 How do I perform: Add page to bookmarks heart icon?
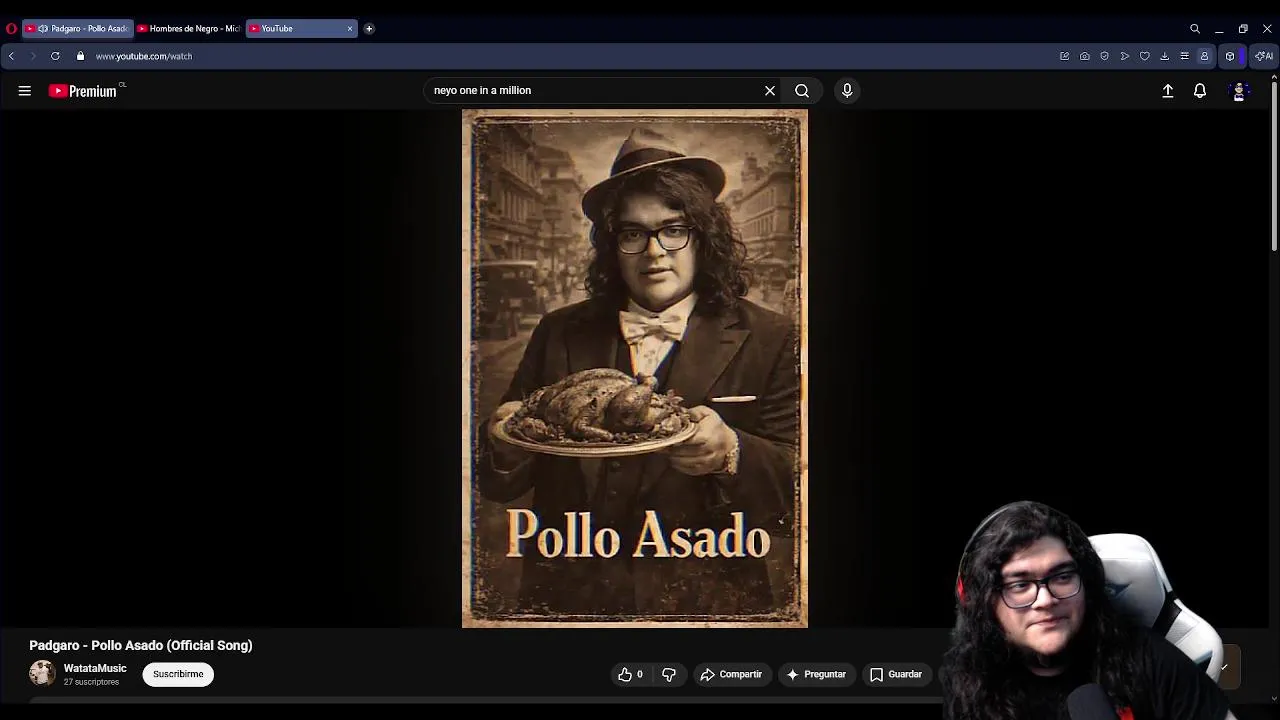click(x=1145, y=56)
